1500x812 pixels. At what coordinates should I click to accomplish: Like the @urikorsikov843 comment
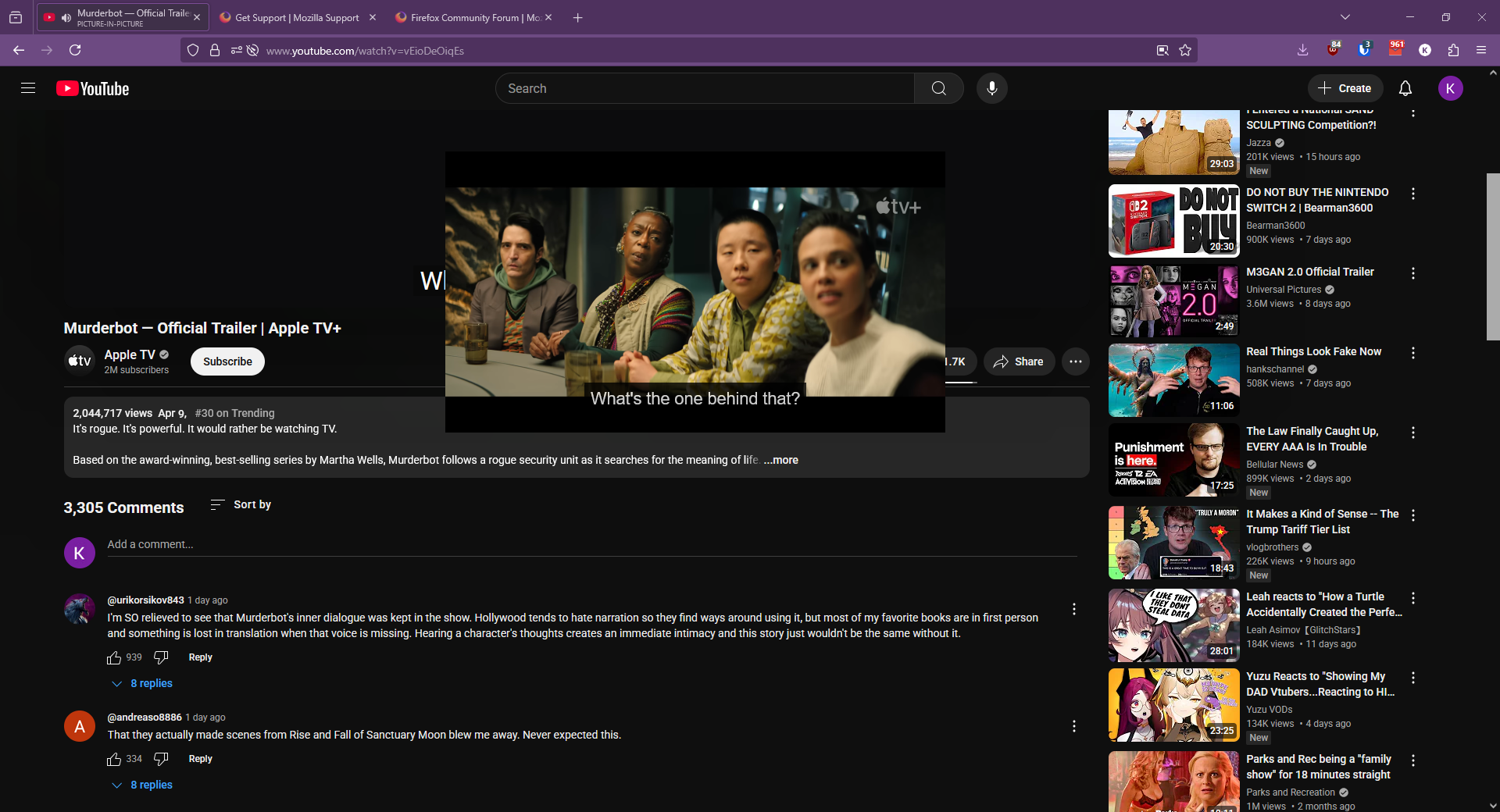click(114, 657)
